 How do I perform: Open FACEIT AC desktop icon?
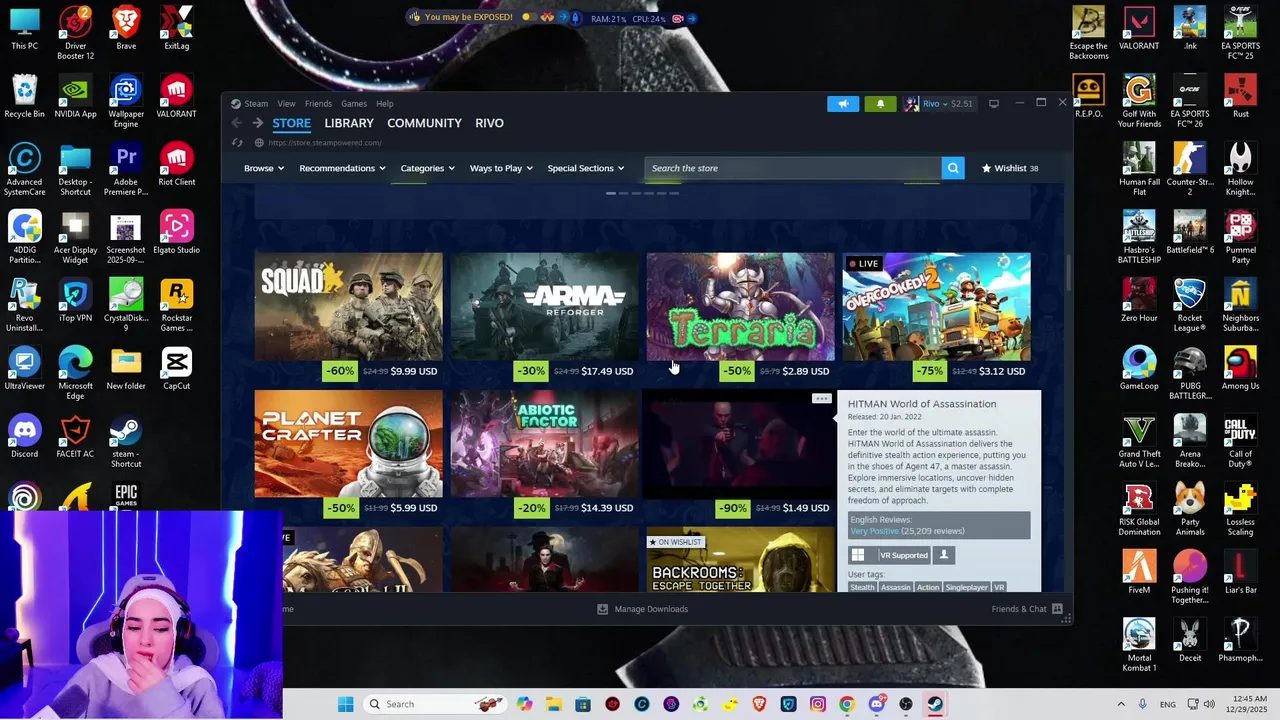click(75, 437)
